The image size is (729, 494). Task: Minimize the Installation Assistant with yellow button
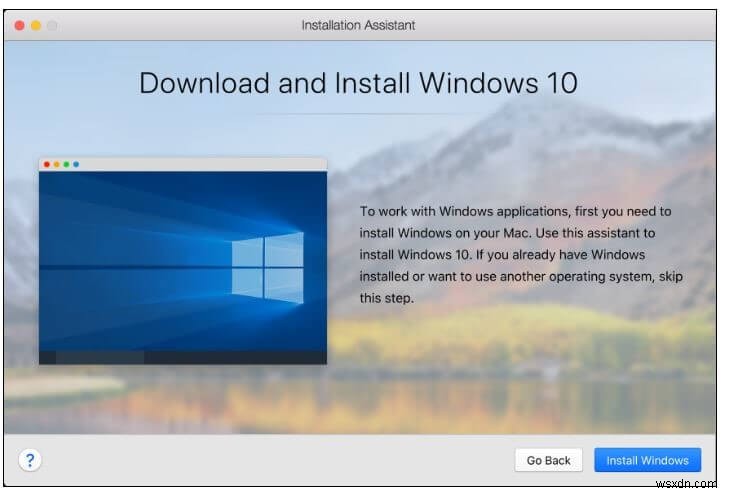36,25
